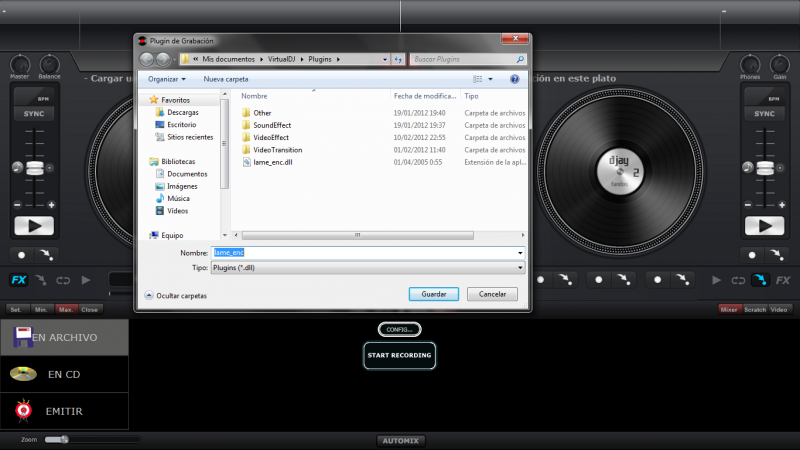Select the VideoEffect folder
The width and height of the screenshot is (800, 450).
(271, 137)
